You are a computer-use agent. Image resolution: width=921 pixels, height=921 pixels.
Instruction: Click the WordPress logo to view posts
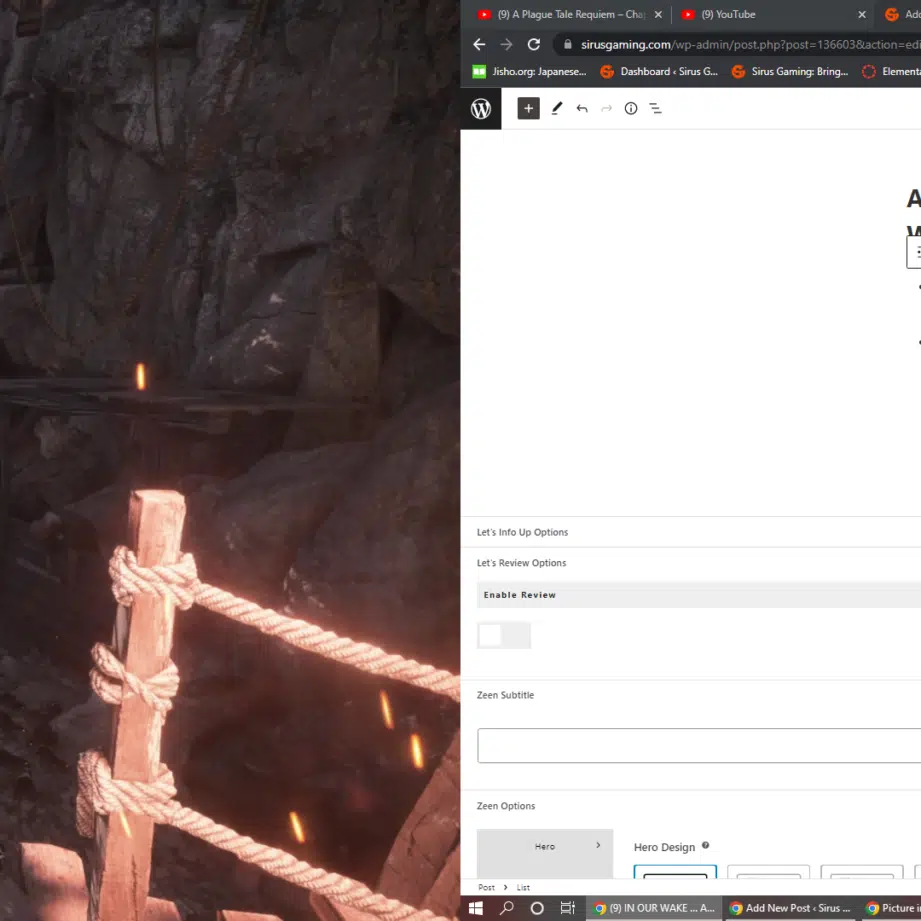[480, 109]
